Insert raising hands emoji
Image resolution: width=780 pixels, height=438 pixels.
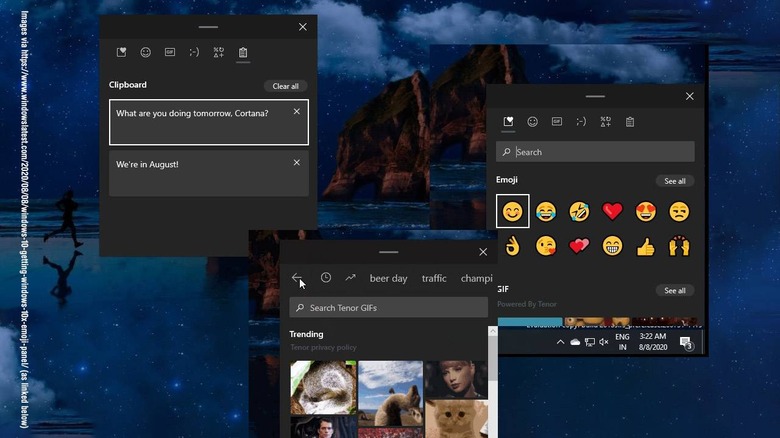tap(679, 246)
